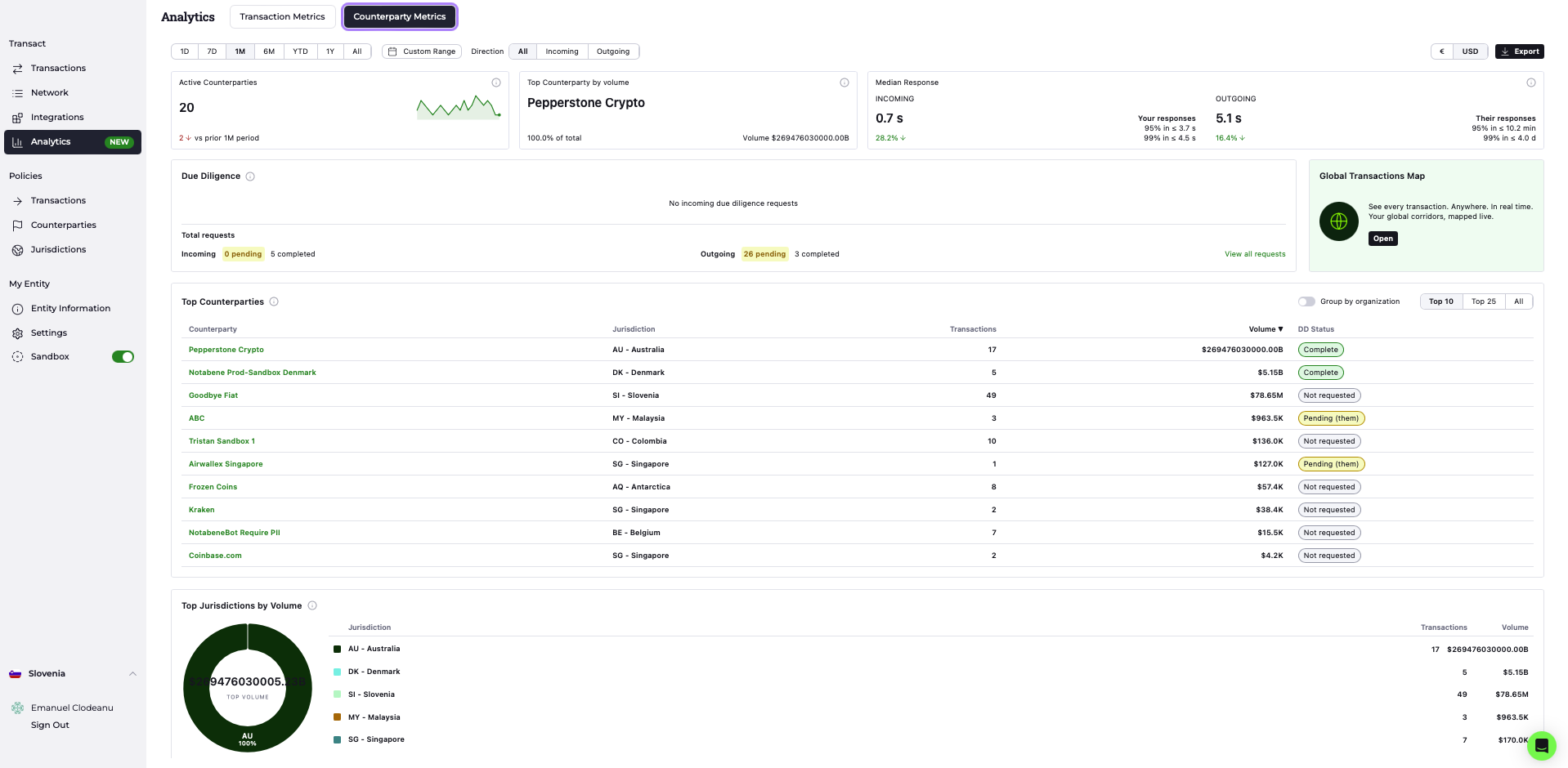Open the Pepperstone Crypto counterparty link

(226, 350)
